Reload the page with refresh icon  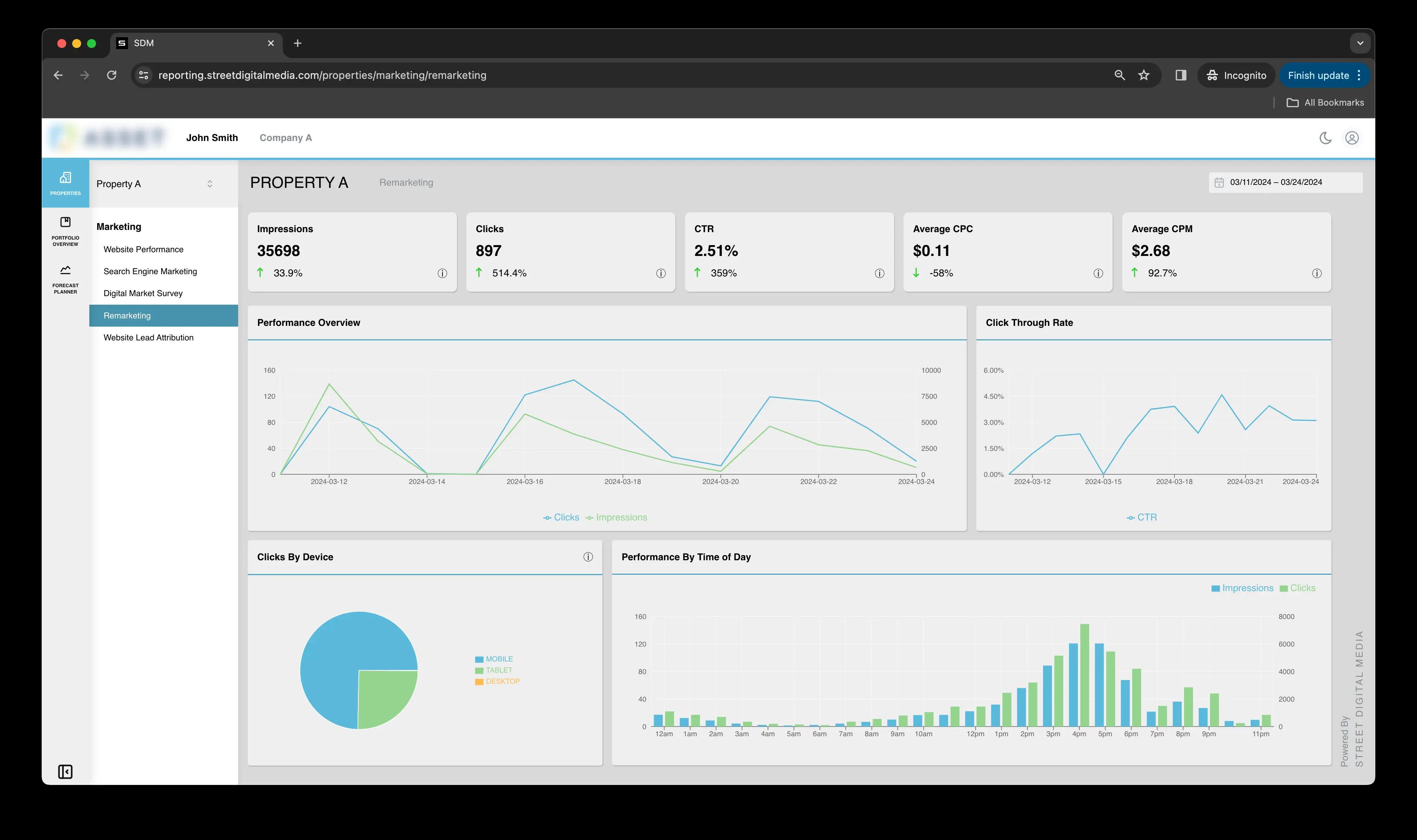tap(112, 75)
